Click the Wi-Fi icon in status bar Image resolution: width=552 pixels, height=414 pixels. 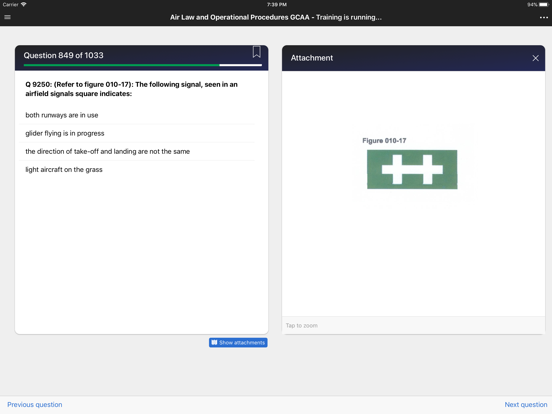click(24, 5)
